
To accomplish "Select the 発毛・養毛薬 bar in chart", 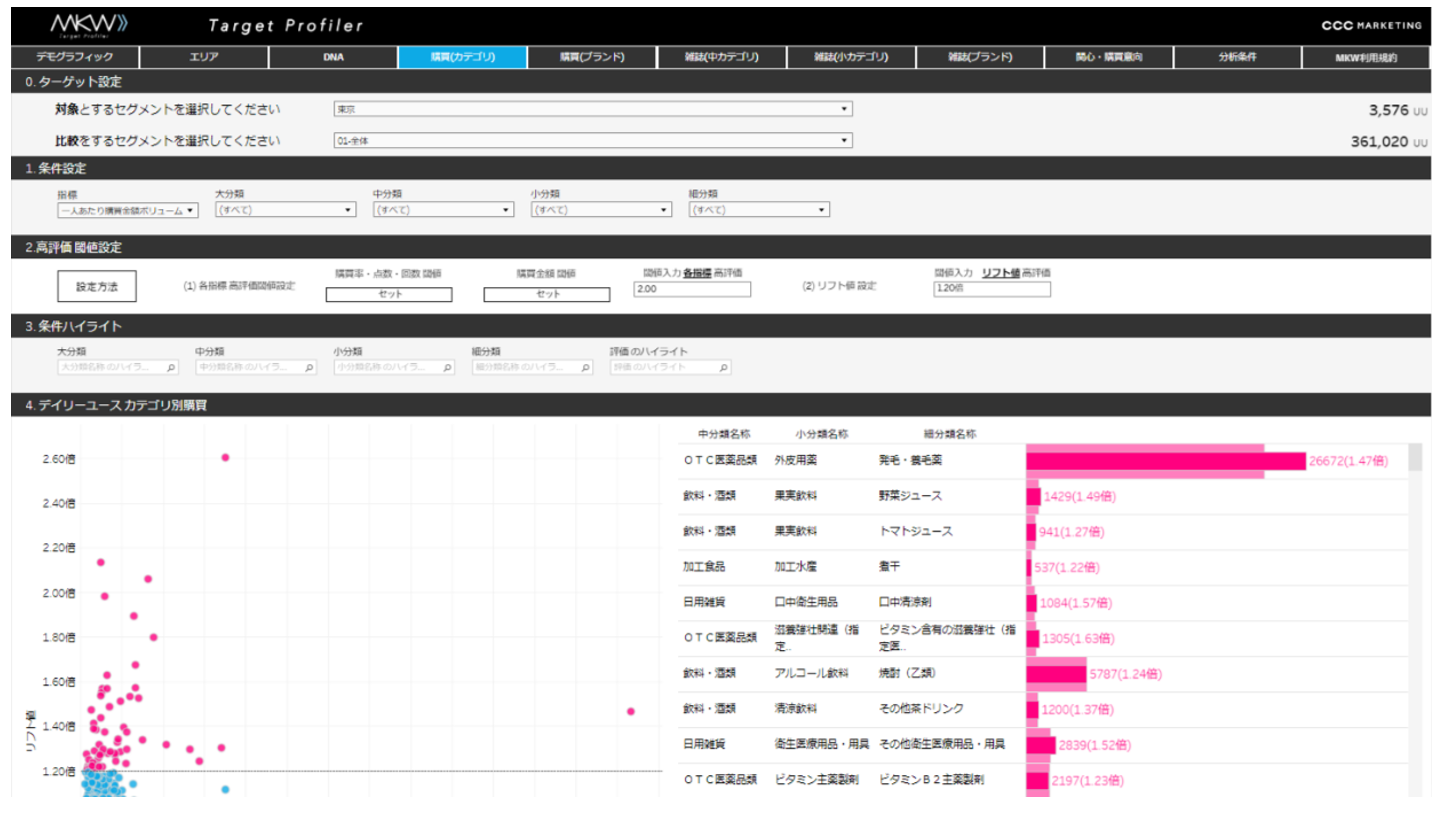I will tap(1165, 461).
